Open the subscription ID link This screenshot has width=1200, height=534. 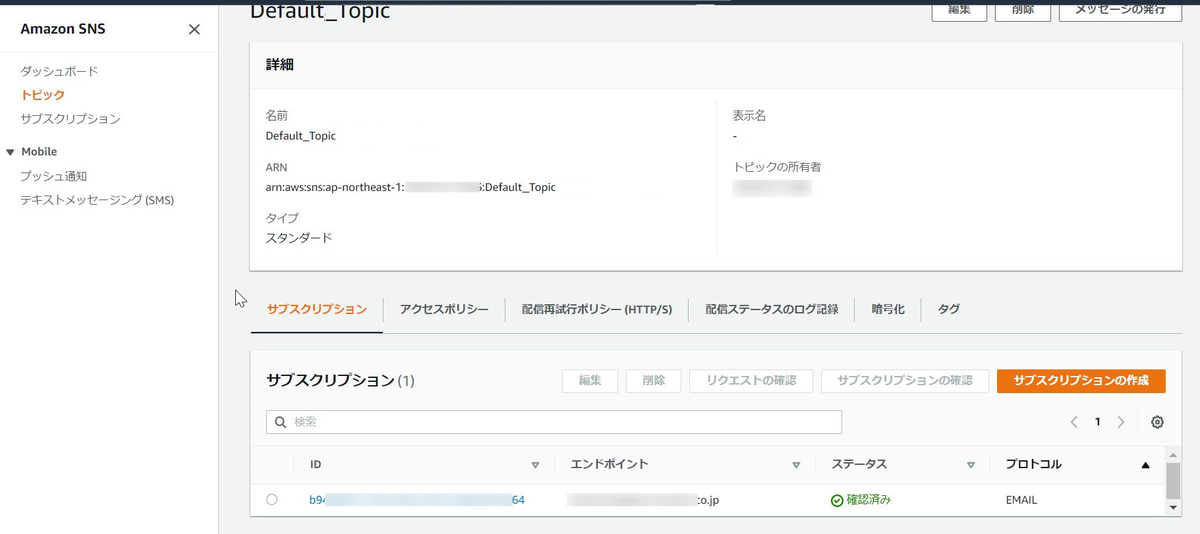pos(417,500)
